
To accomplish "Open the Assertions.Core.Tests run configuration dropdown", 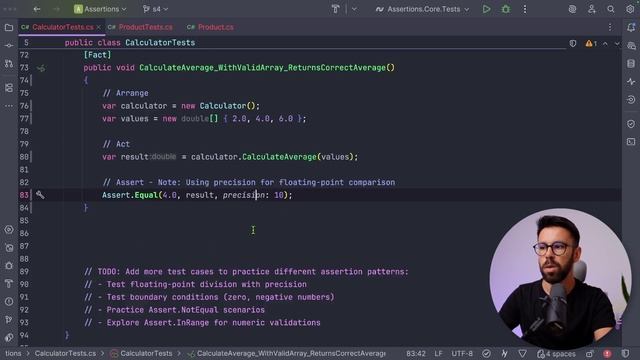I will click(423, 9).
